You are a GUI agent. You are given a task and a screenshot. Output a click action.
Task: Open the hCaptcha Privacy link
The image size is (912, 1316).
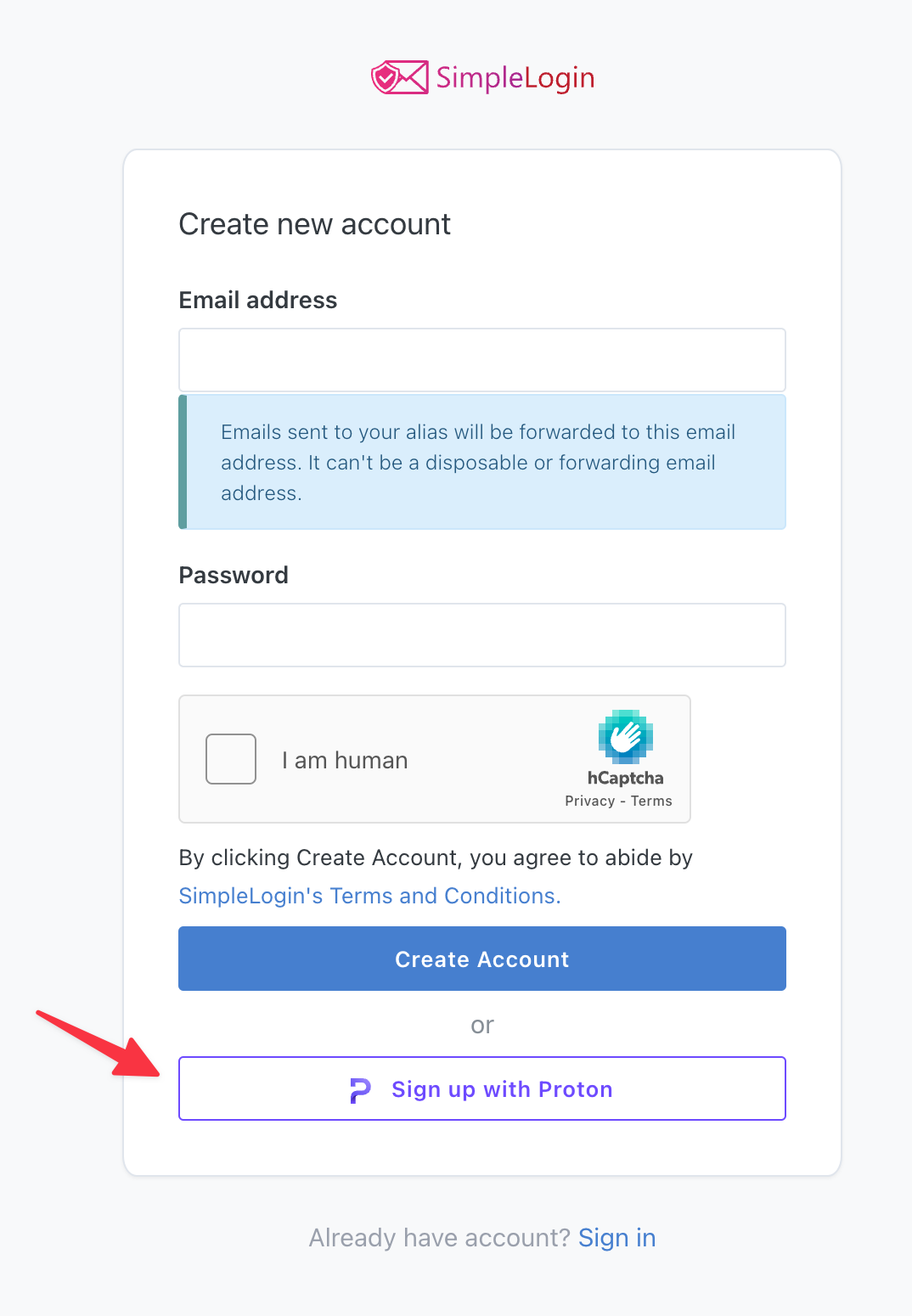click(590, 801)
